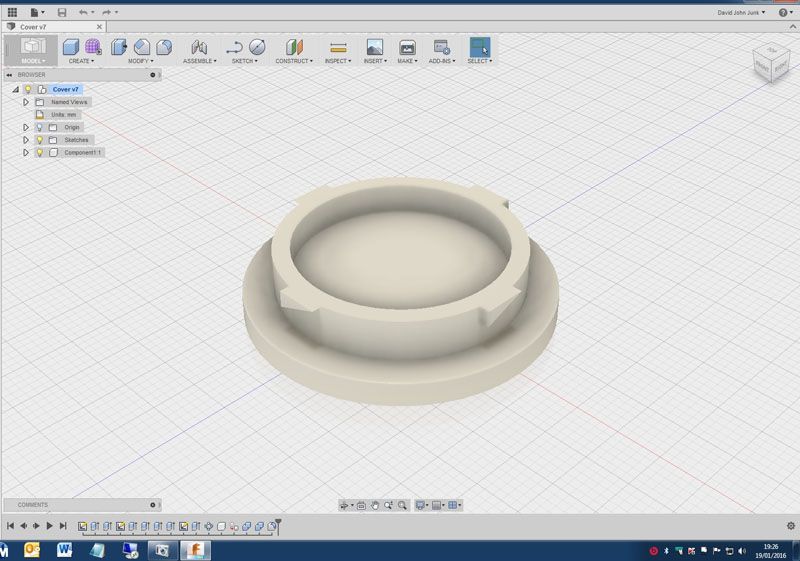Open the CONSTRUCT menu
Viewport: 800px width, 561px height.
[294, 61]
